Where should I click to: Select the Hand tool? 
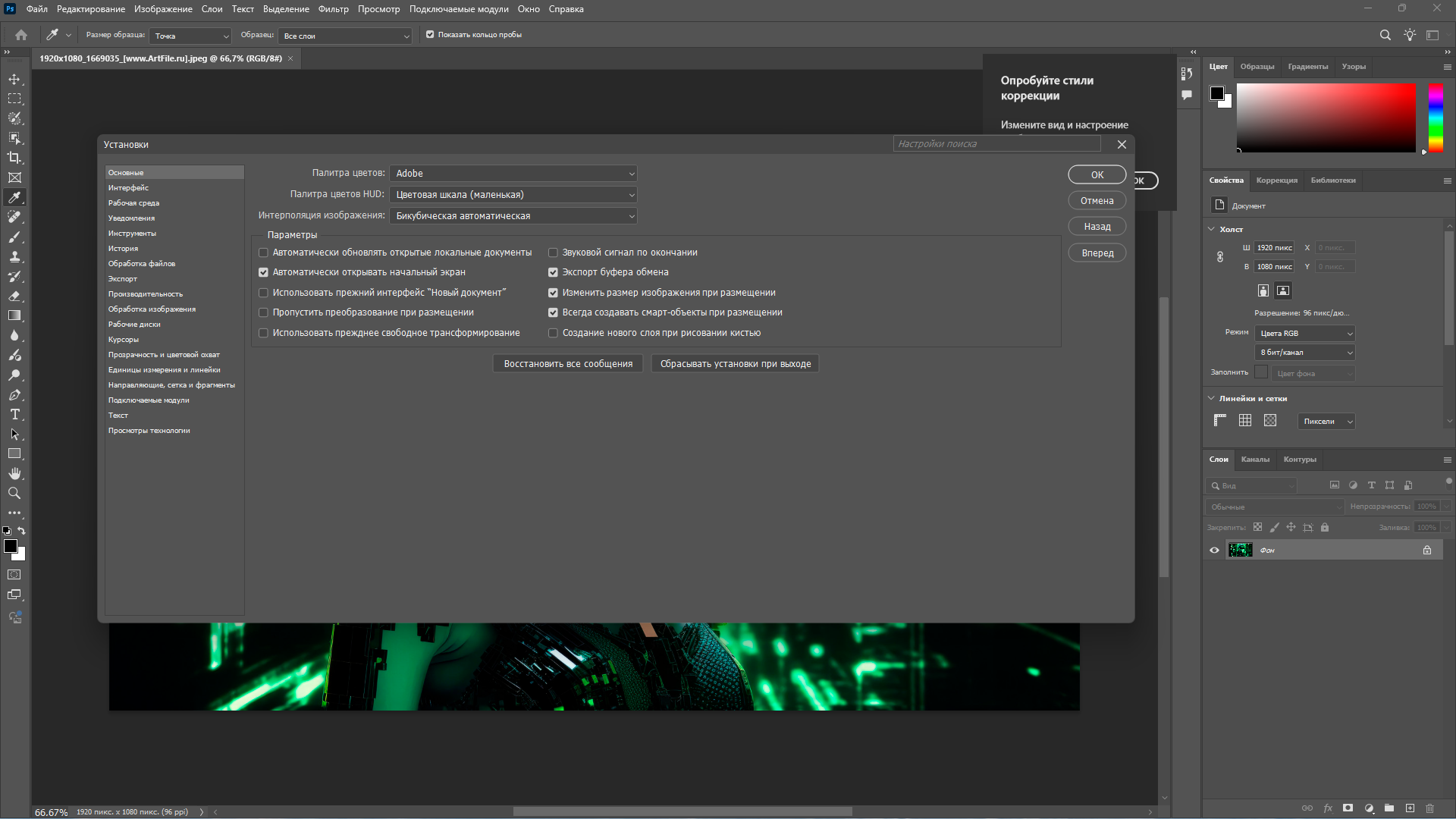pyautogui.click(x=14, y=473)
